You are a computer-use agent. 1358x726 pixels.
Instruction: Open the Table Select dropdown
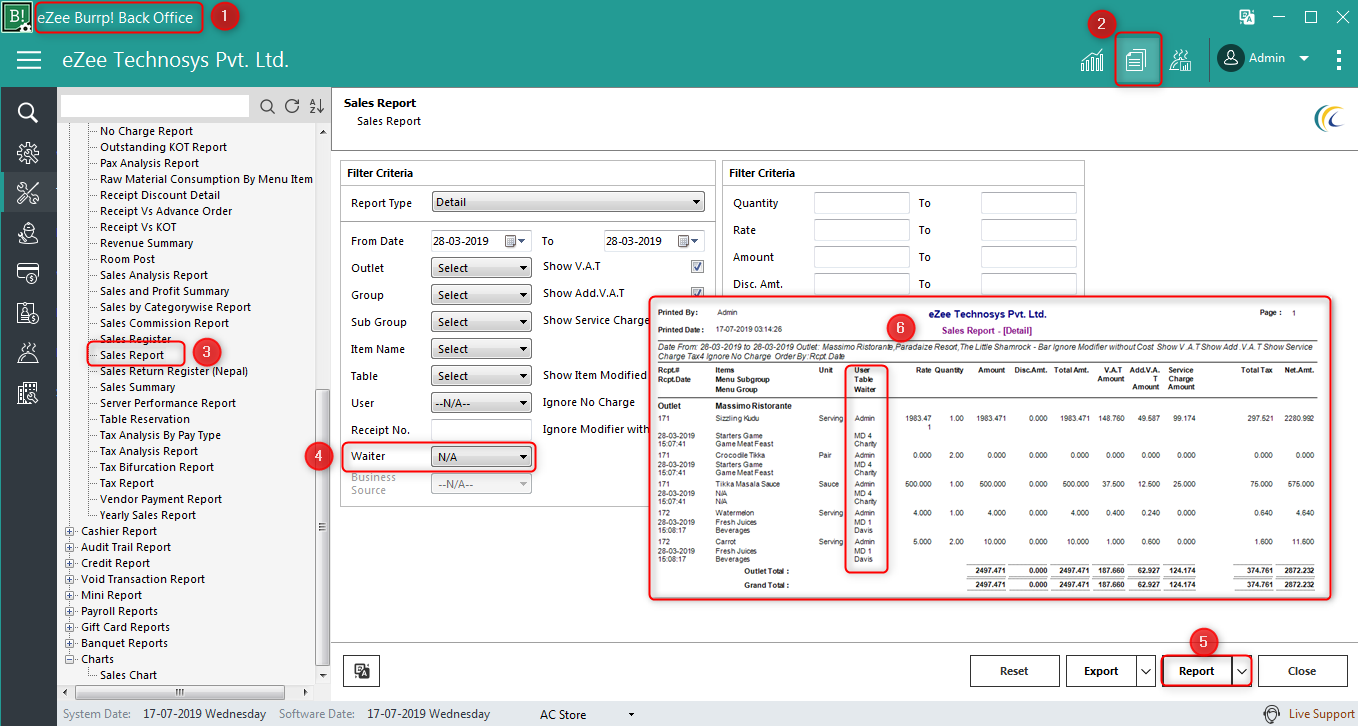tap(481, 376)
